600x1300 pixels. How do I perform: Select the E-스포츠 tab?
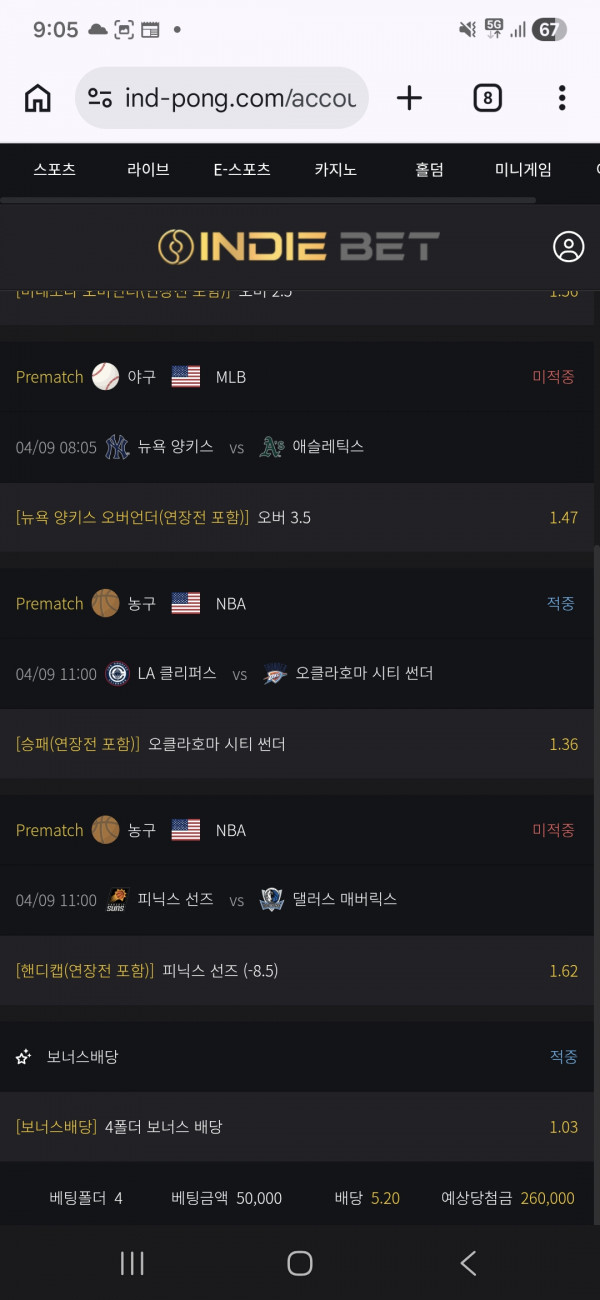coord(242,170)
